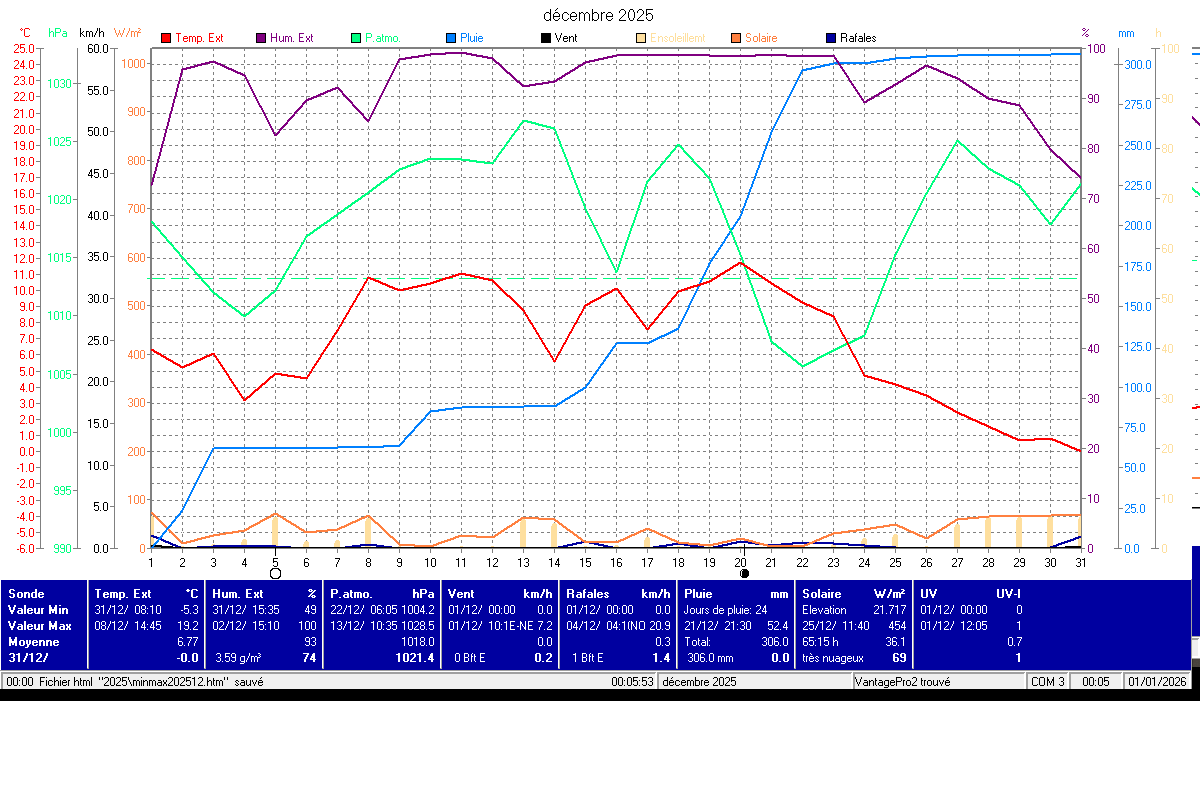1200x787 pixels.
Task: Click the new moon icon under day 20
Action: point(743,573)
